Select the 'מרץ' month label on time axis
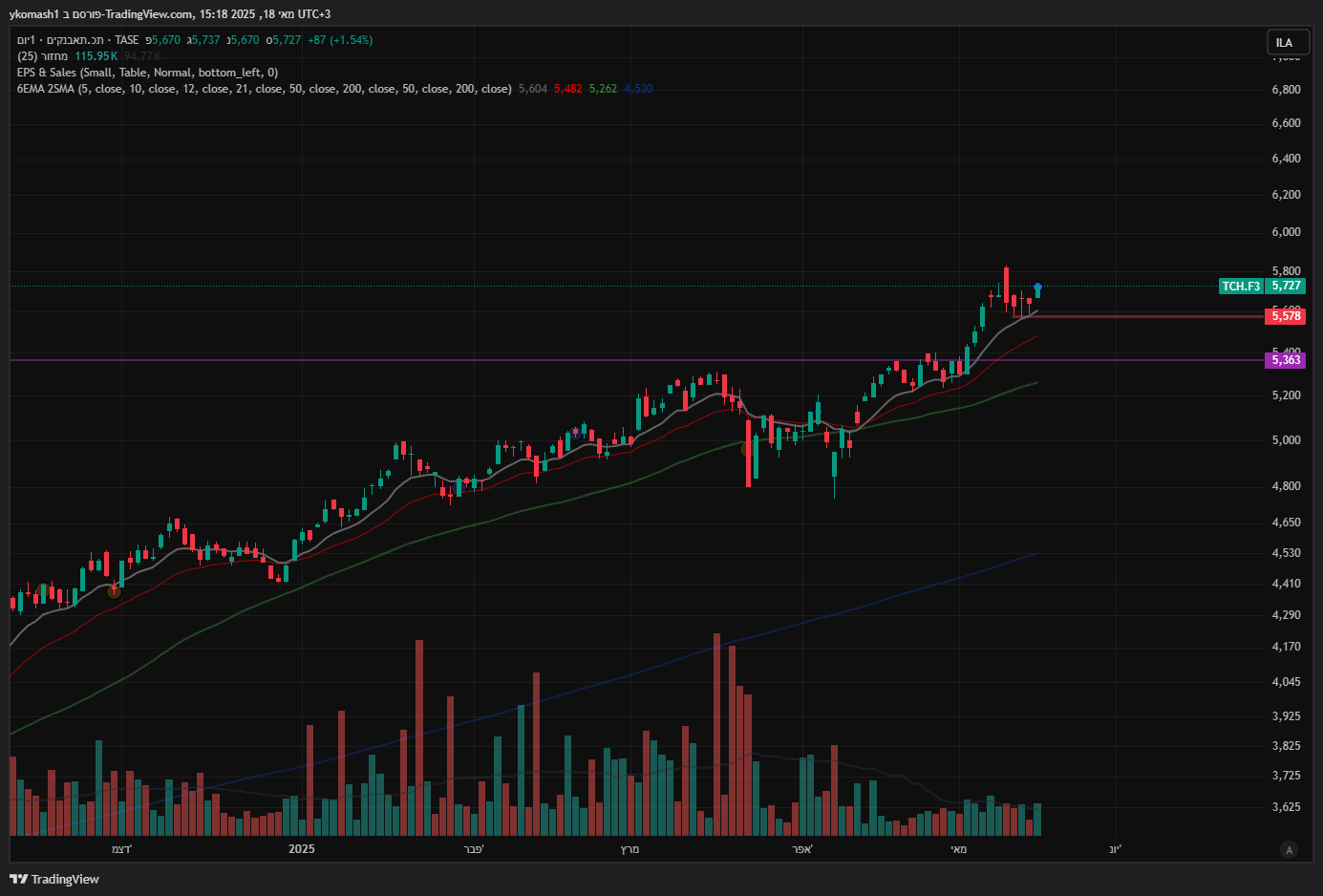Viewport: 1323px width, 896px height. tap(629, 849)
